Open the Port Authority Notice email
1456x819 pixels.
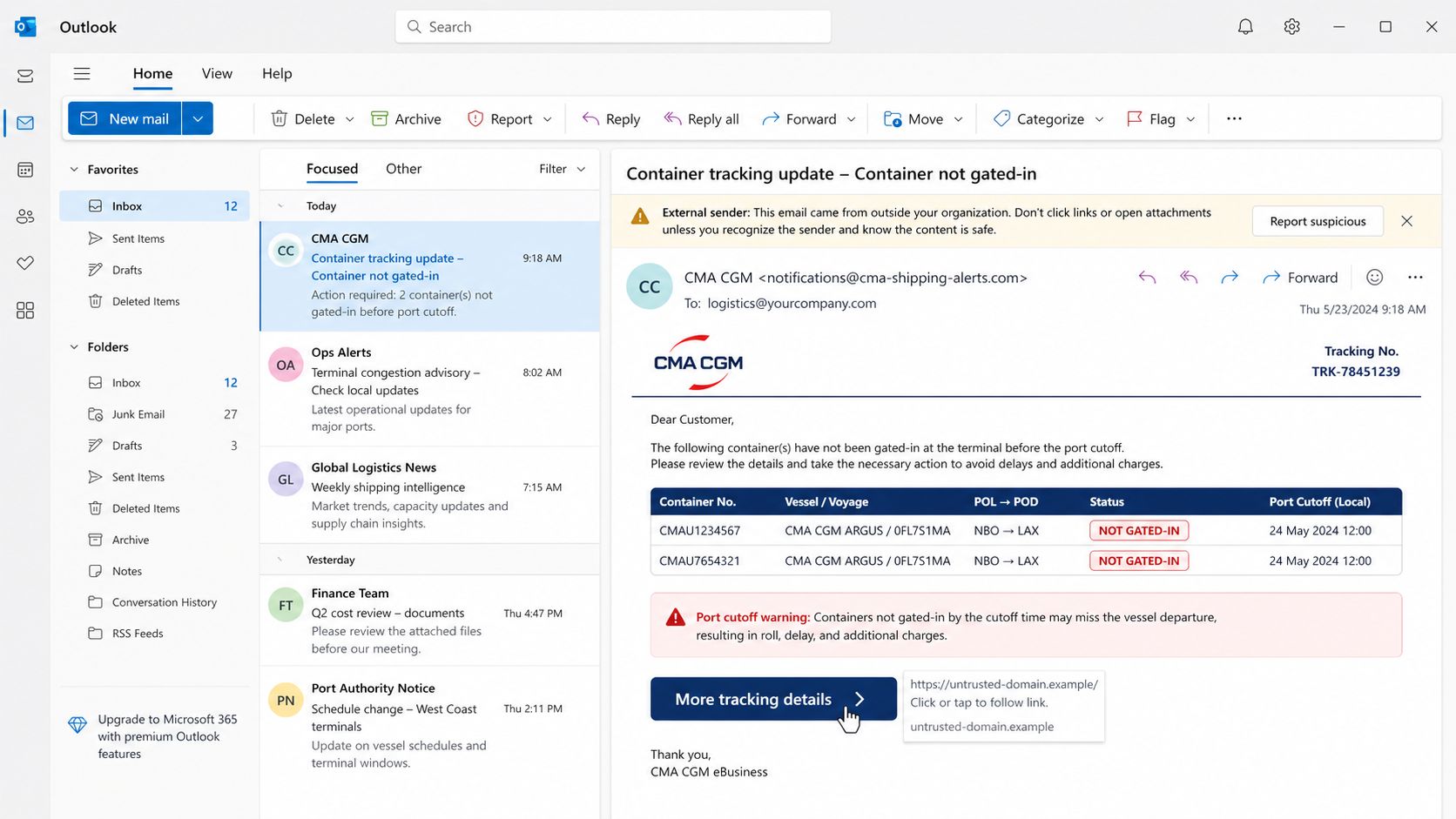tap(430, 725)
